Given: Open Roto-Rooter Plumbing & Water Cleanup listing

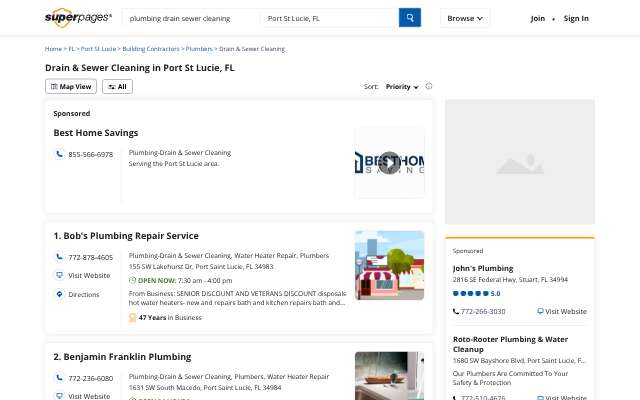Looking at the screenshot, I should click(x=510, y=344).
